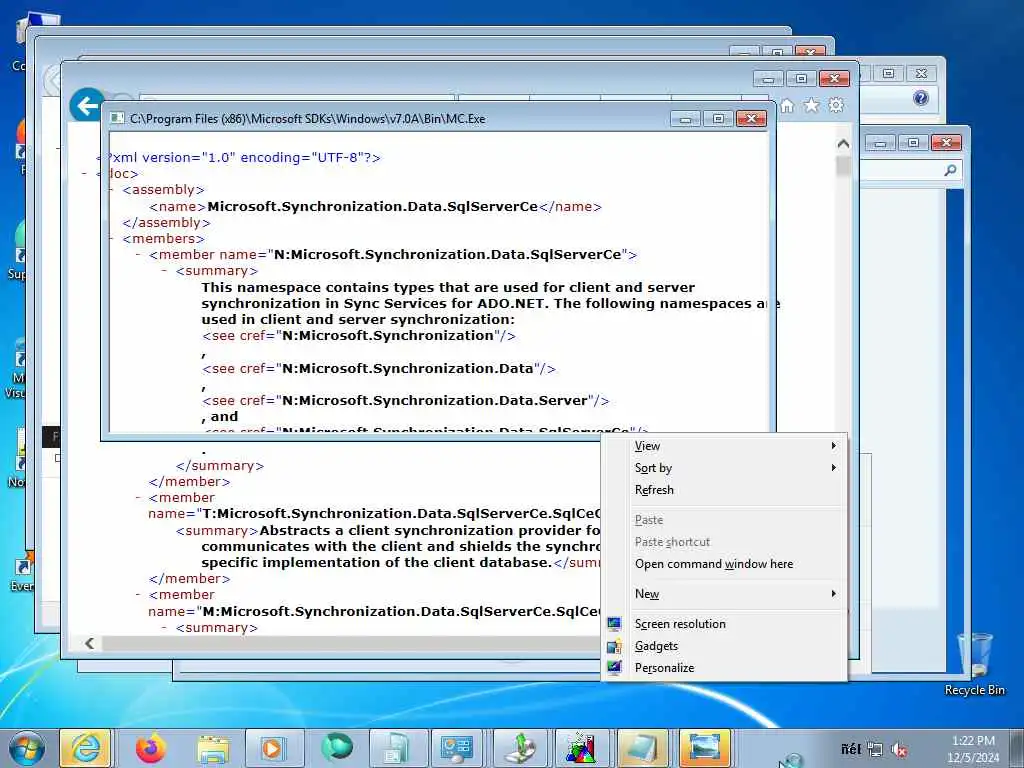This screenshot has height=768, width=1024.
Task: Click the "Microsoft.Synchronization.Data.SqlServerCe" assembly name text
Action: 372,206
